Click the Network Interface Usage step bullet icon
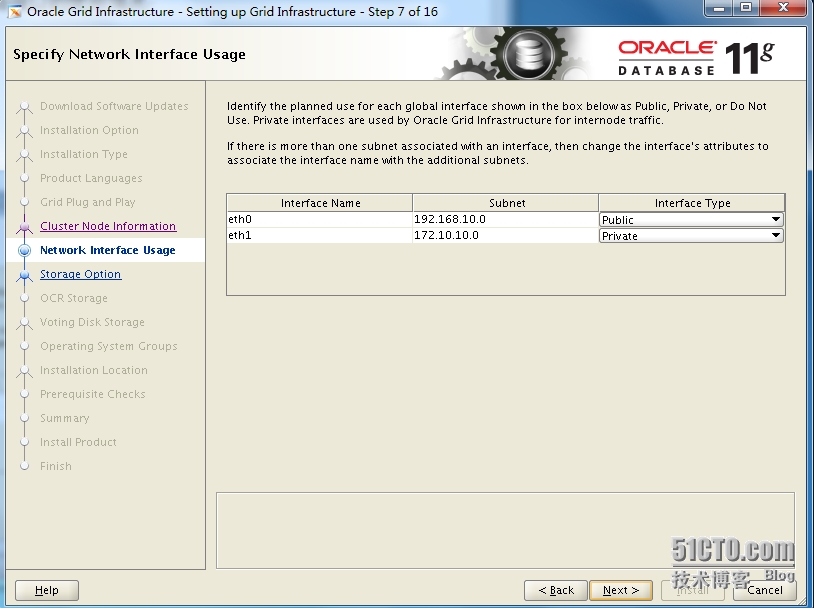This screenshot has width=814, height=608. click(24, 250)
